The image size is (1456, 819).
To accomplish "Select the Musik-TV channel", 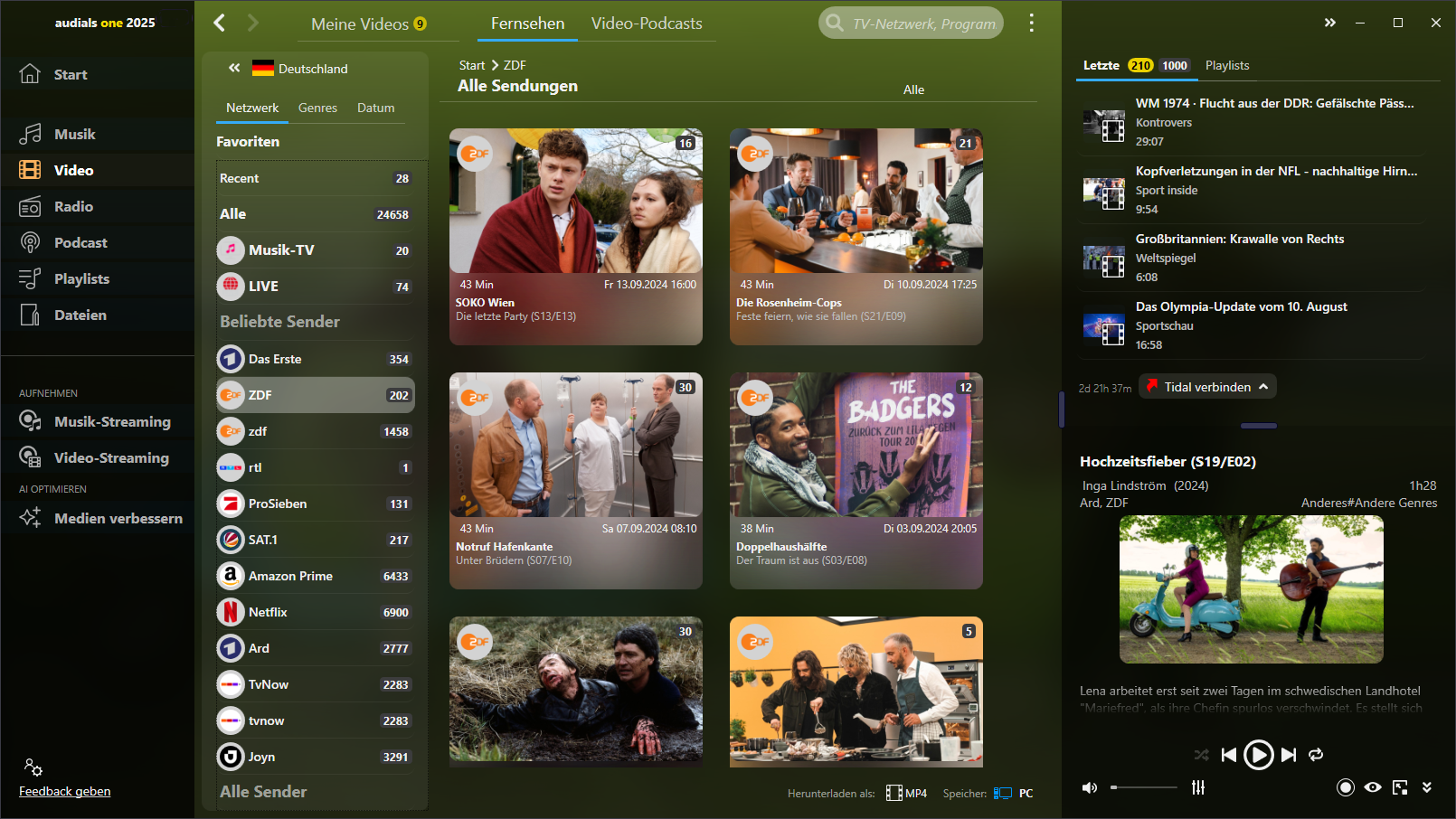I will [315, 250].
